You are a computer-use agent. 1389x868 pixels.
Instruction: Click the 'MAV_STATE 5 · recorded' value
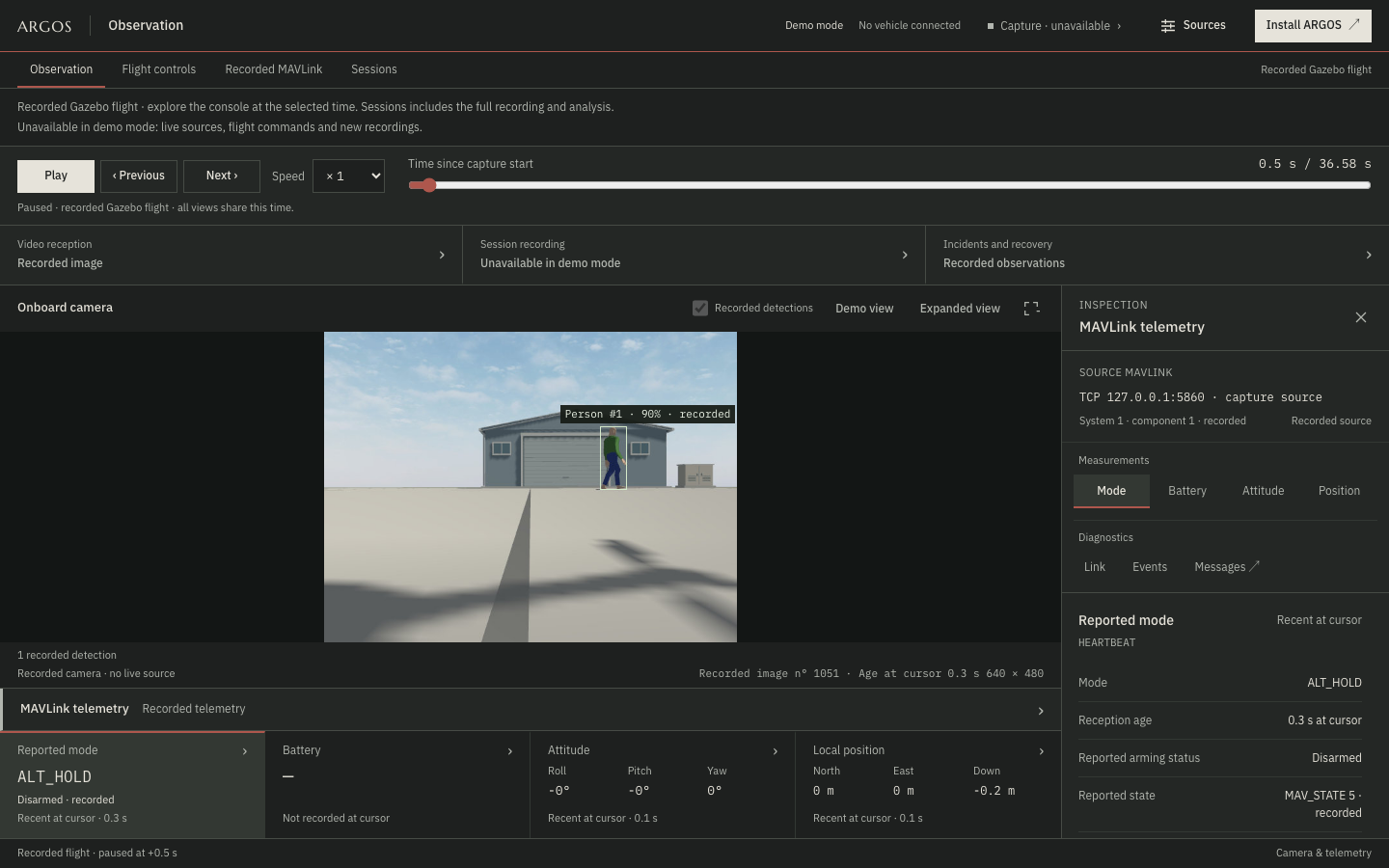pos(1323,804)
